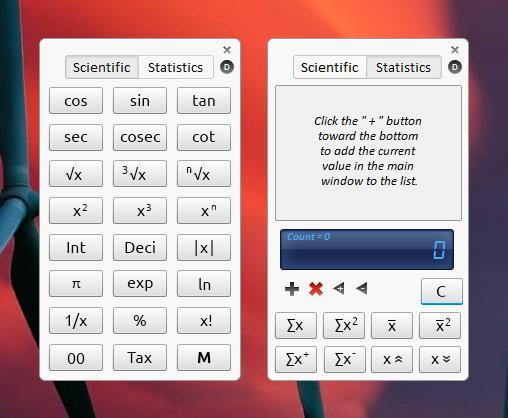
Task: Click the Deci button
Action: click(x=140, y=247)
